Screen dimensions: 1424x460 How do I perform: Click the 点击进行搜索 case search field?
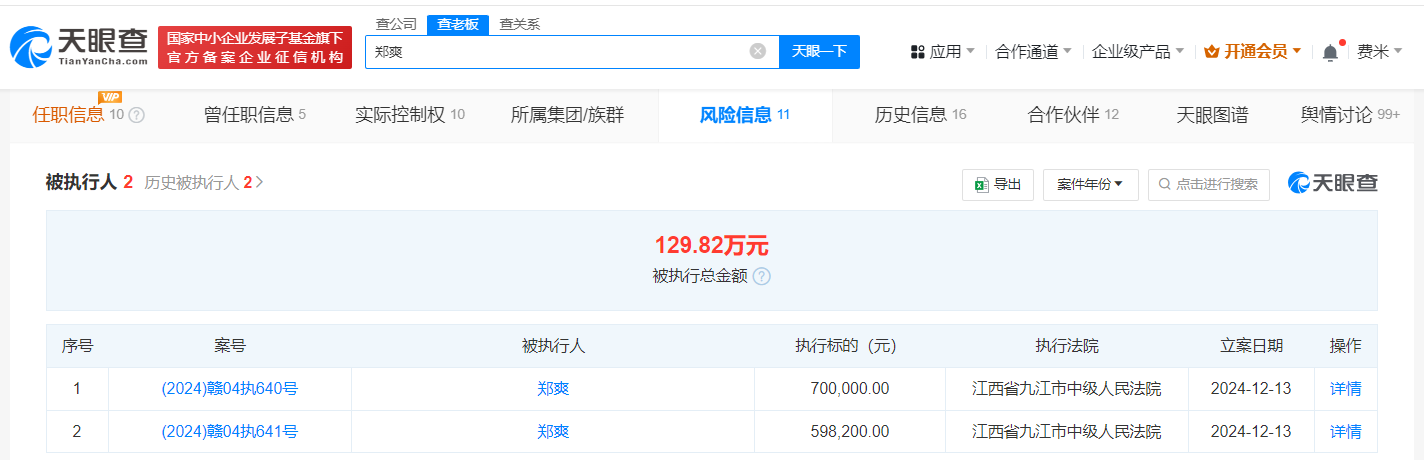point(1209,184)
